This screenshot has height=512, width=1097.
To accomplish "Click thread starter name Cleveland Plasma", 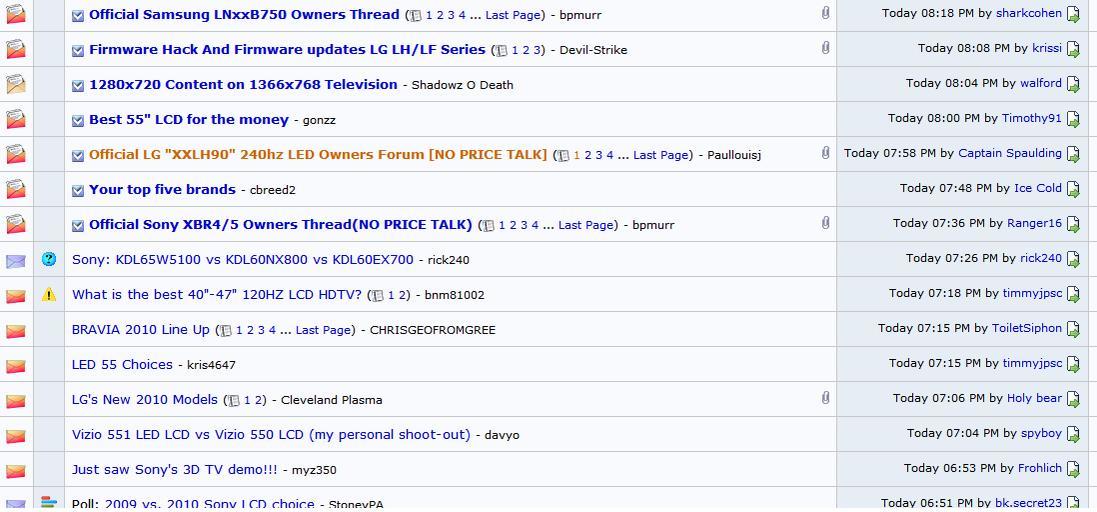I will pos(332,400).
